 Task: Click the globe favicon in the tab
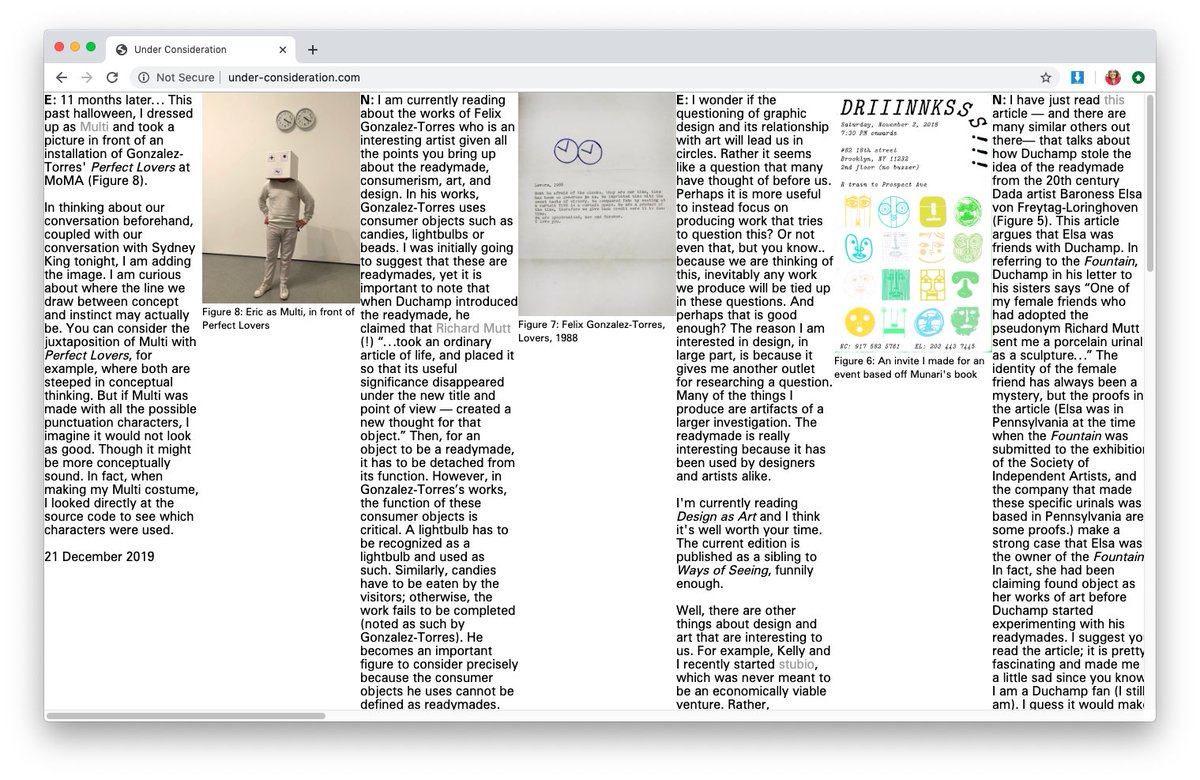pos(122,49)
